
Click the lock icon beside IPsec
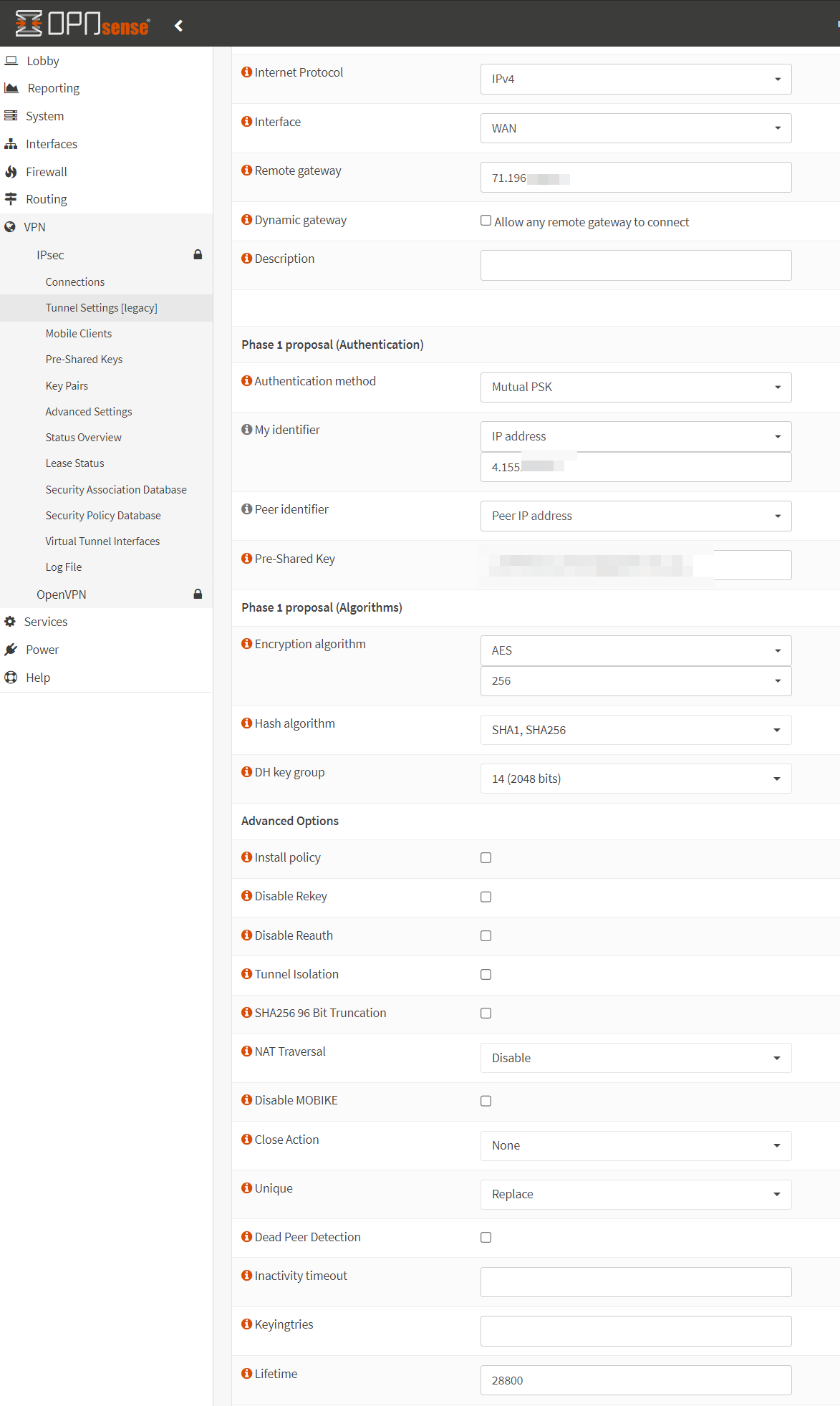[x=198, y=254]
